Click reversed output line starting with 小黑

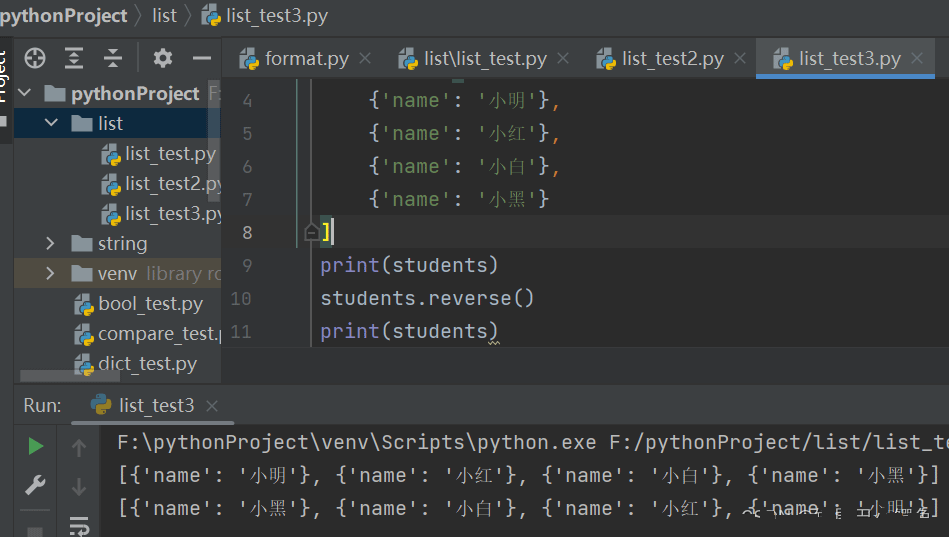click(x=528, y=509)
